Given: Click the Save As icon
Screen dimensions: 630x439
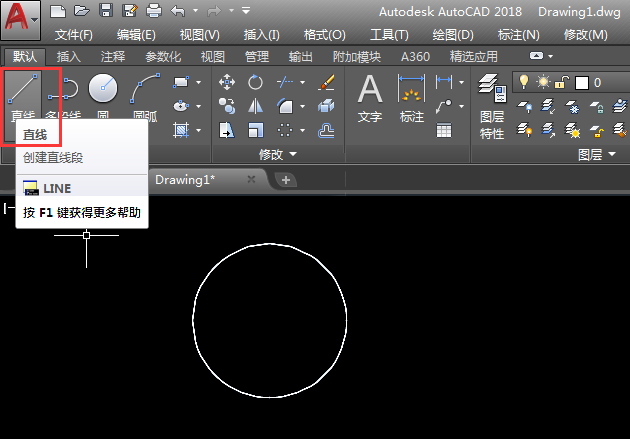Looking at the screenshot, I should click(x=129, y=11).
